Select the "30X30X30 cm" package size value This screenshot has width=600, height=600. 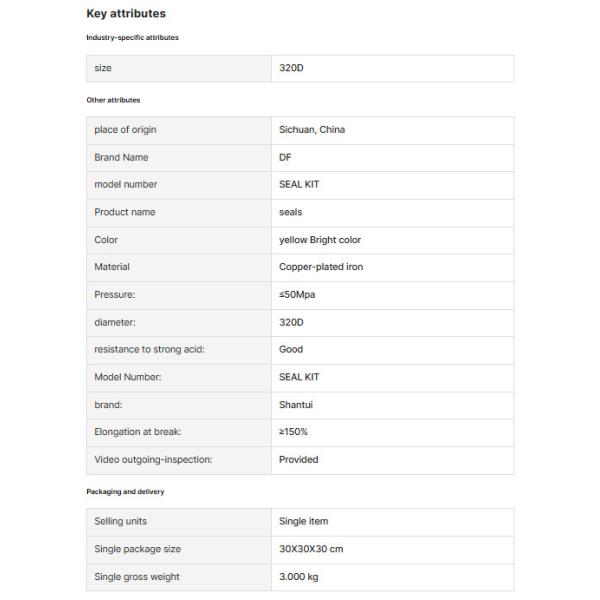point(310,549)
